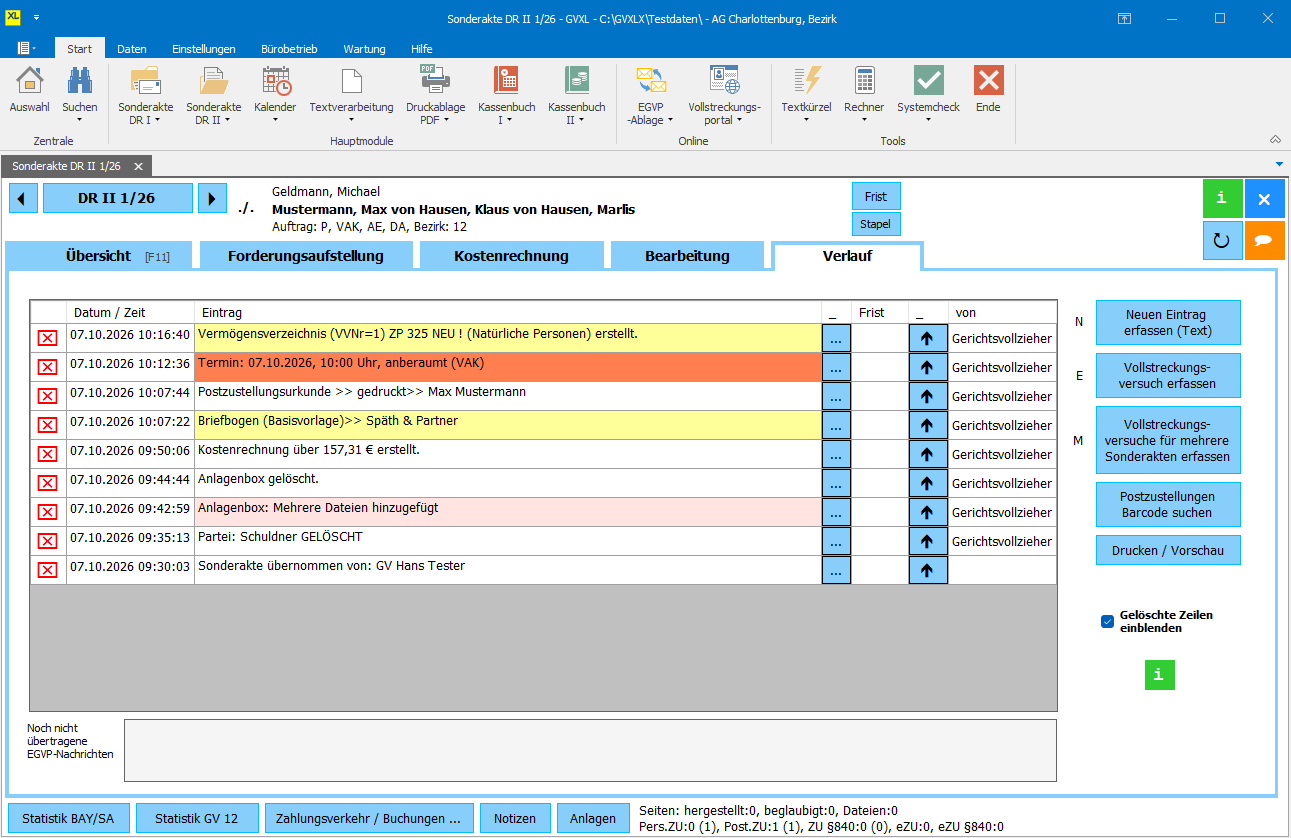Open Textkürzel lightning icon
Image resolution: width=1291 pixels, height=838 pixels.
coord(806,80)
